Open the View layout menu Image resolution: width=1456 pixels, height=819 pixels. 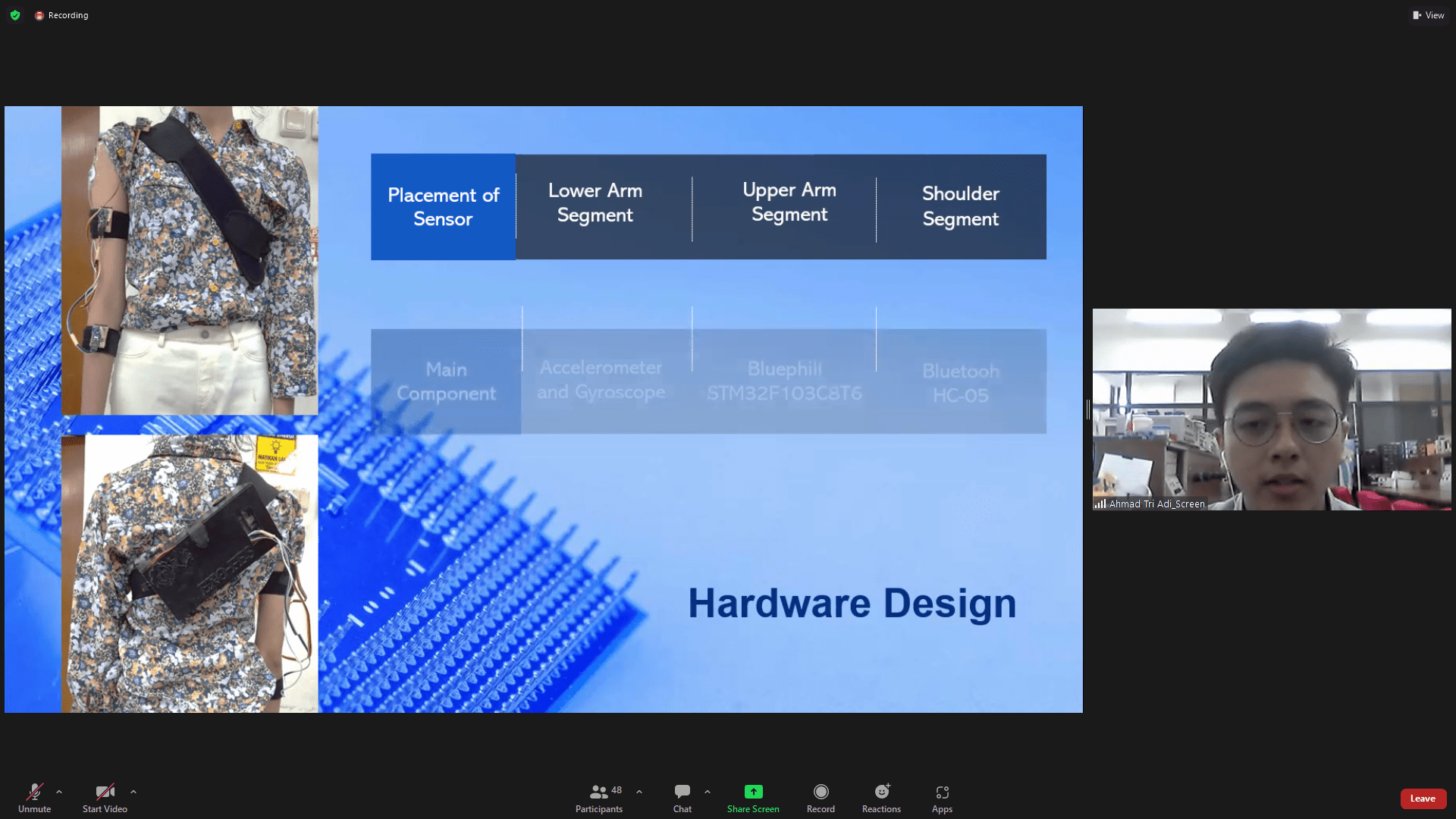coord(1429,15)
